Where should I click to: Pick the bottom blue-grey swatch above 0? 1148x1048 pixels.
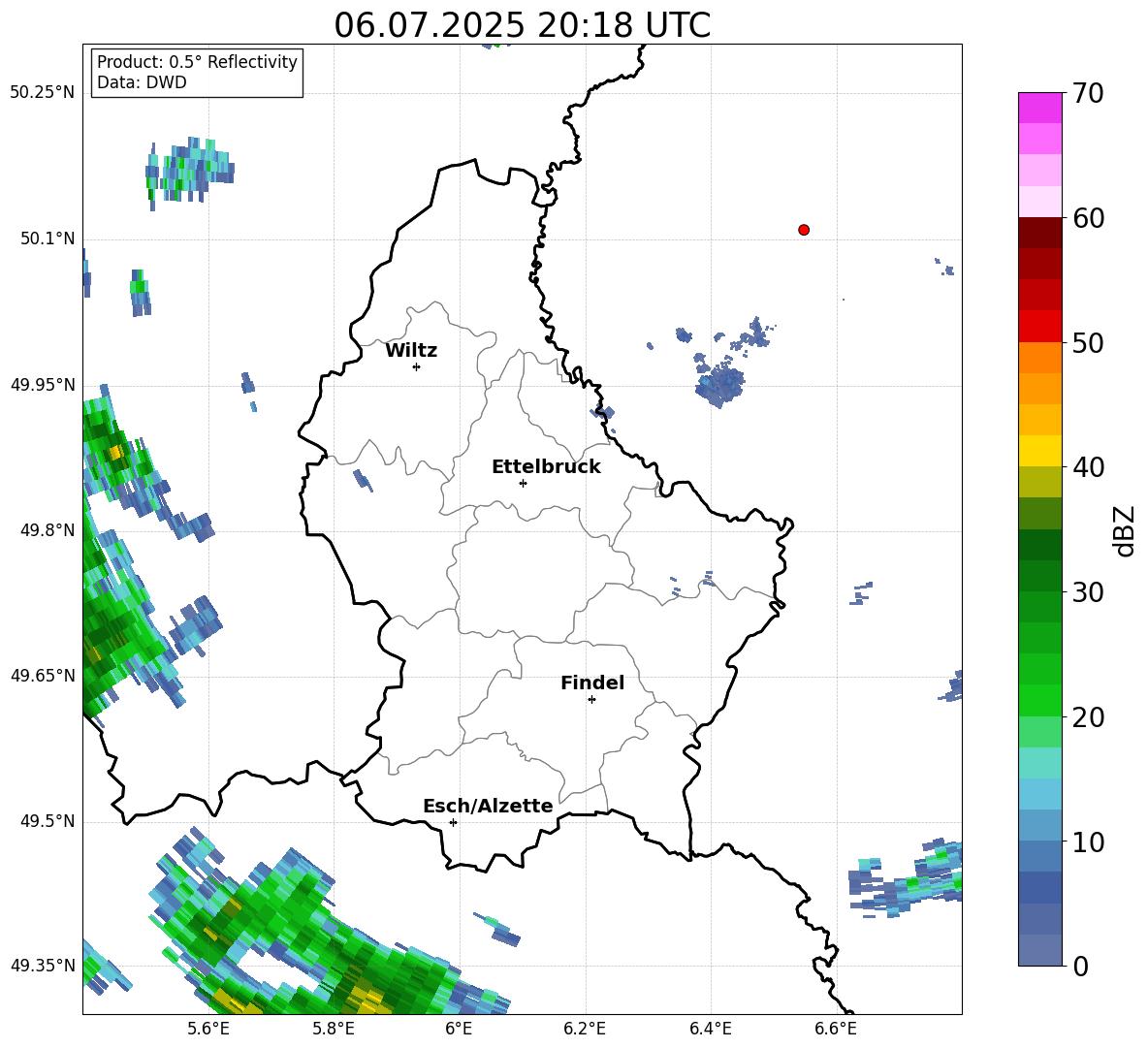coord(1039,951)
